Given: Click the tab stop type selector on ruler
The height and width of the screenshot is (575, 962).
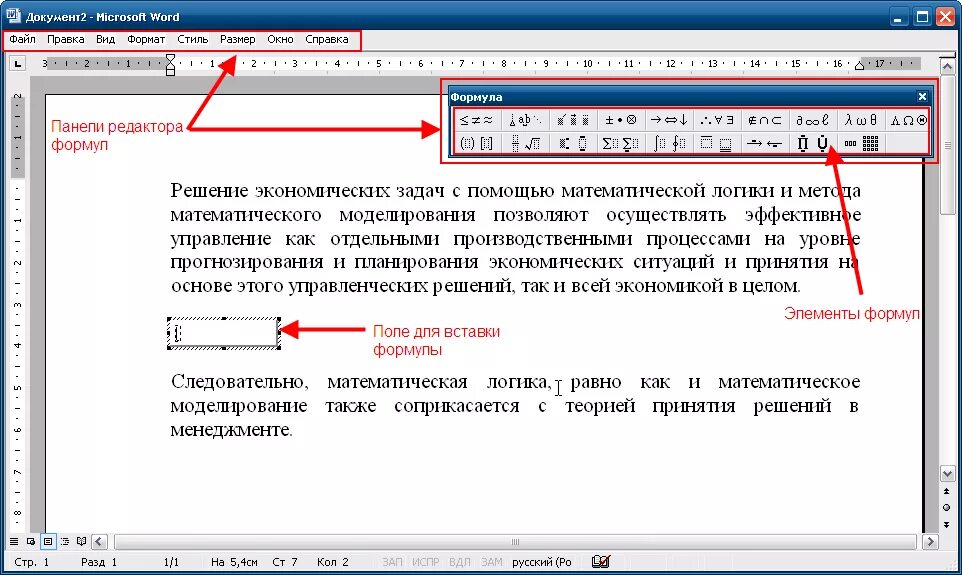Looking at the screenshot, I should (17, 63).
